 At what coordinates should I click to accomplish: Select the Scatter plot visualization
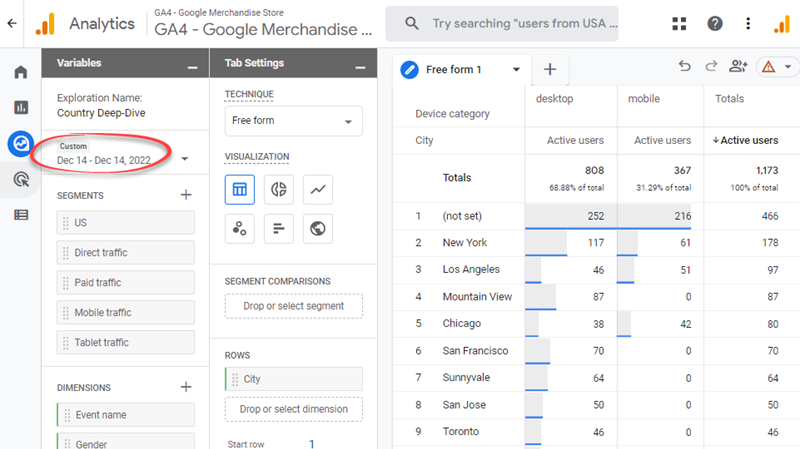pos(240,228)
